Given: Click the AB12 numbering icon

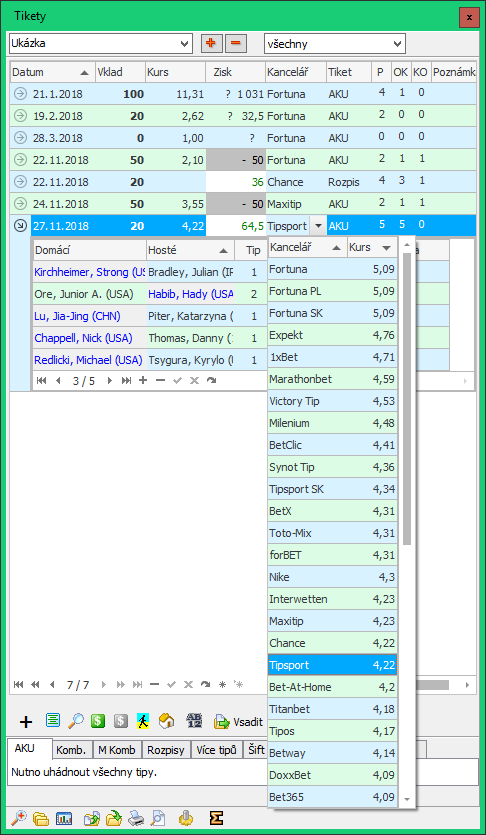Looking at the screenshot, I should click(193, 722).
